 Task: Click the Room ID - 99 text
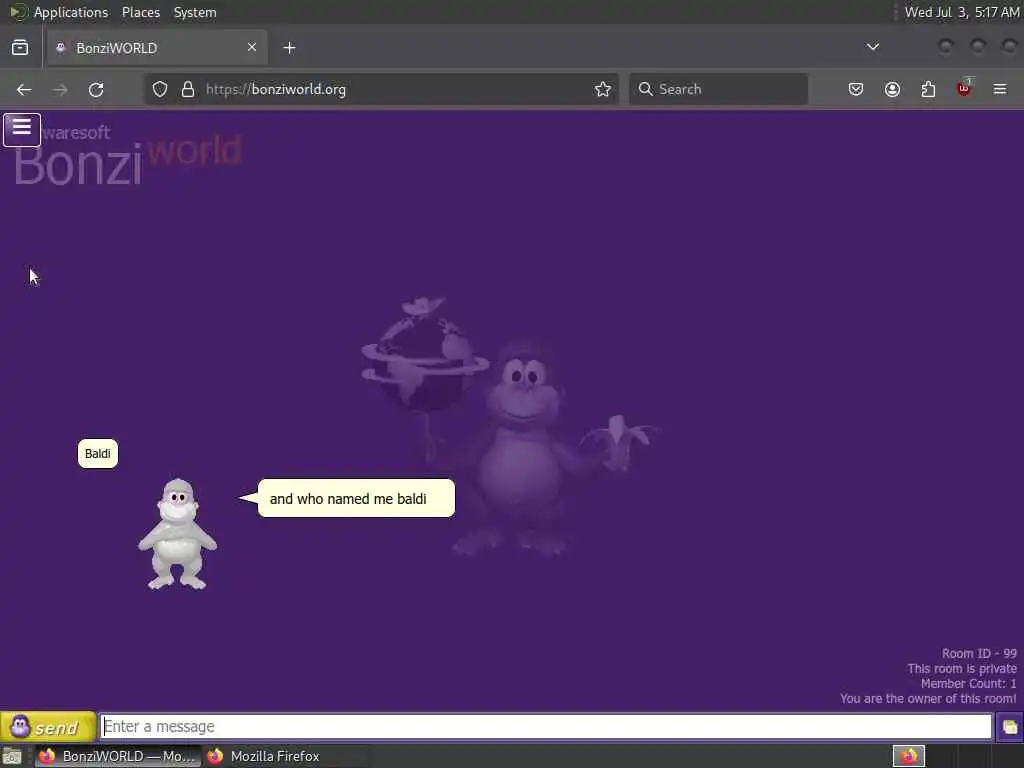[x=979, y=654]
